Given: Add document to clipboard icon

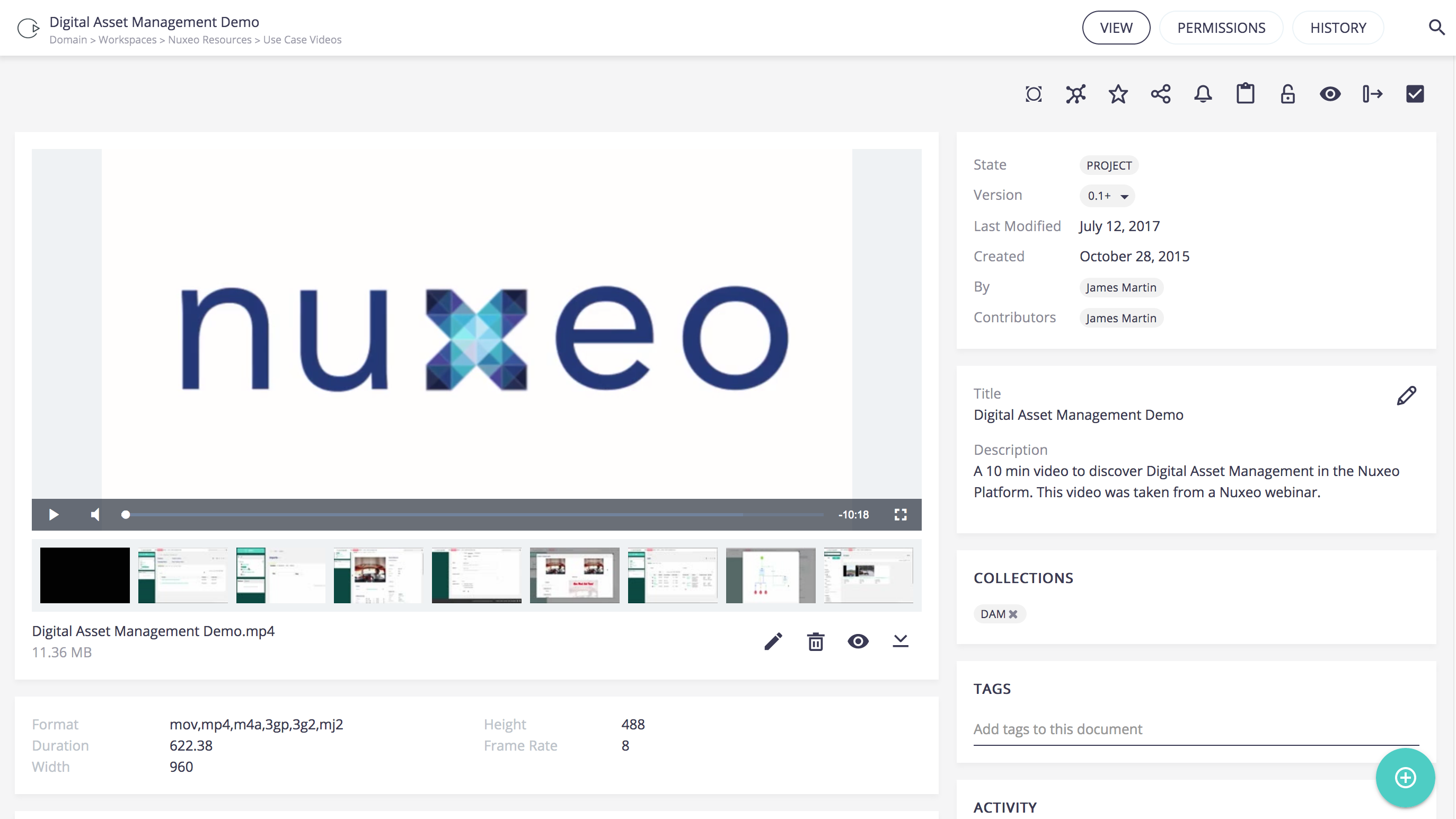Looking at the screenshot, I should click(x=1245, y=94).
